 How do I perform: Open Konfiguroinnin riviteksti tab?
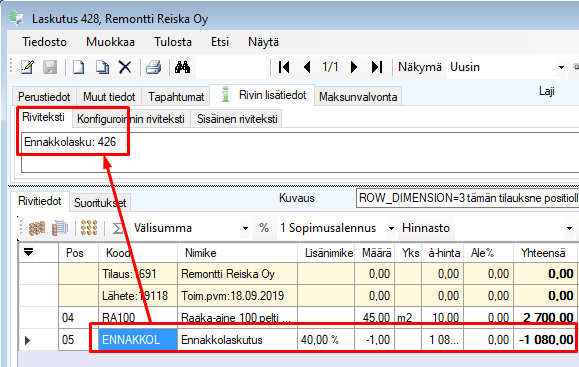[131, 119]
